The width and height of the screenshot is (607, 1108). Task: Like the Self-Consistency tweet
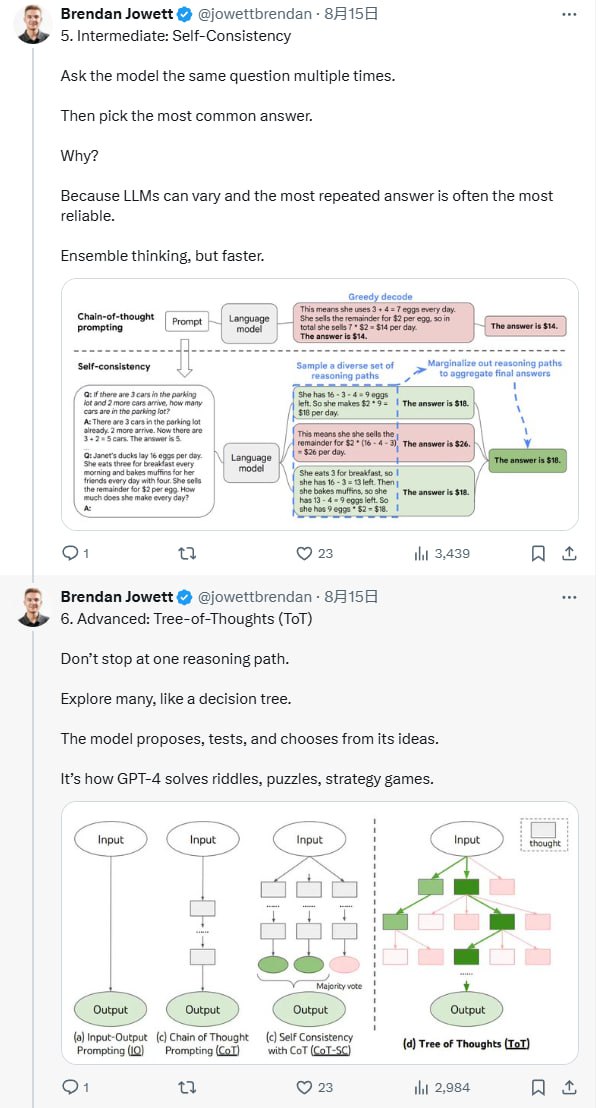pyautogui.click(x=305, y=553)
